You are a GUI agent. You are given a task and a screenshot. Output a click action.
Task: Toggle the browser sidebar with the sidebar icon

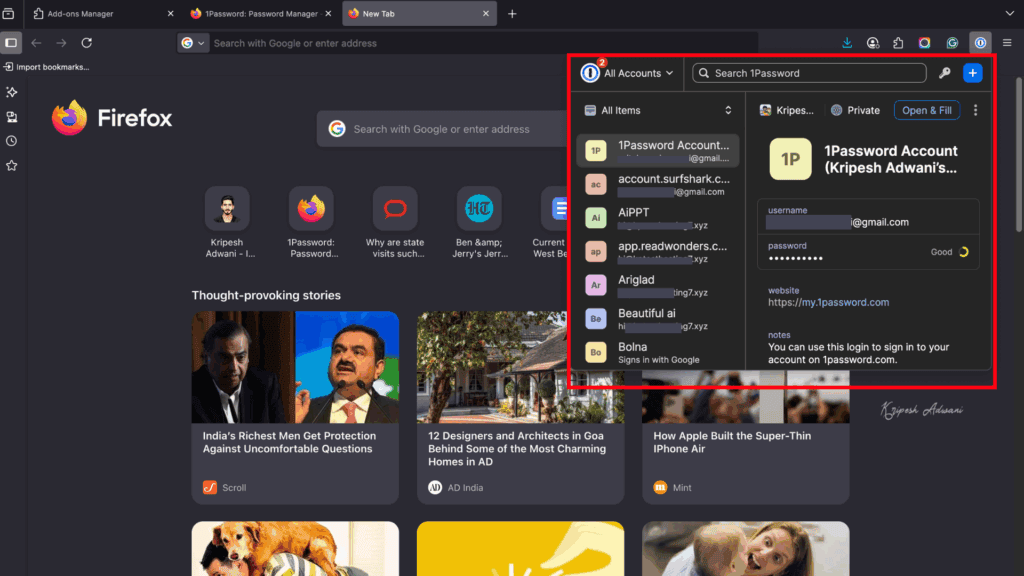click(12, 42)
